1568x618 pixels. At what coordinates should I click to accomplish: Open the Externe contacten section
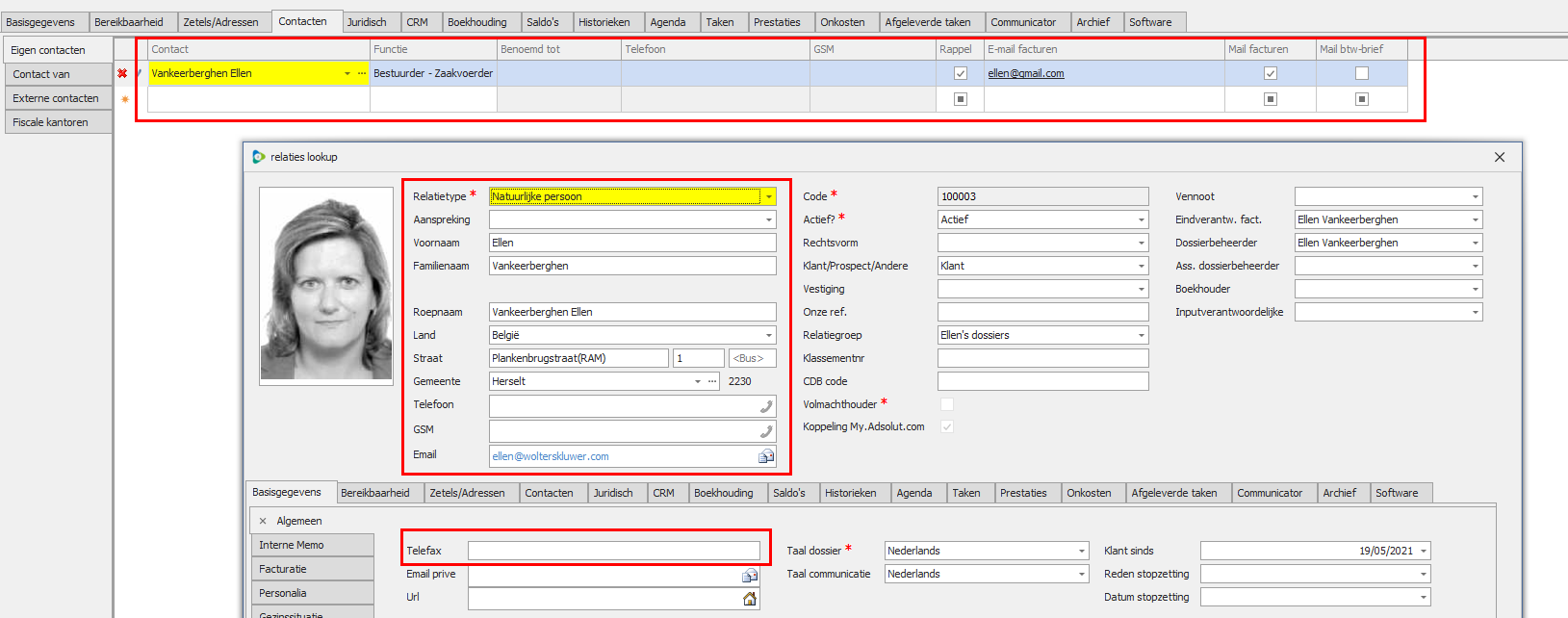(57, 98)
